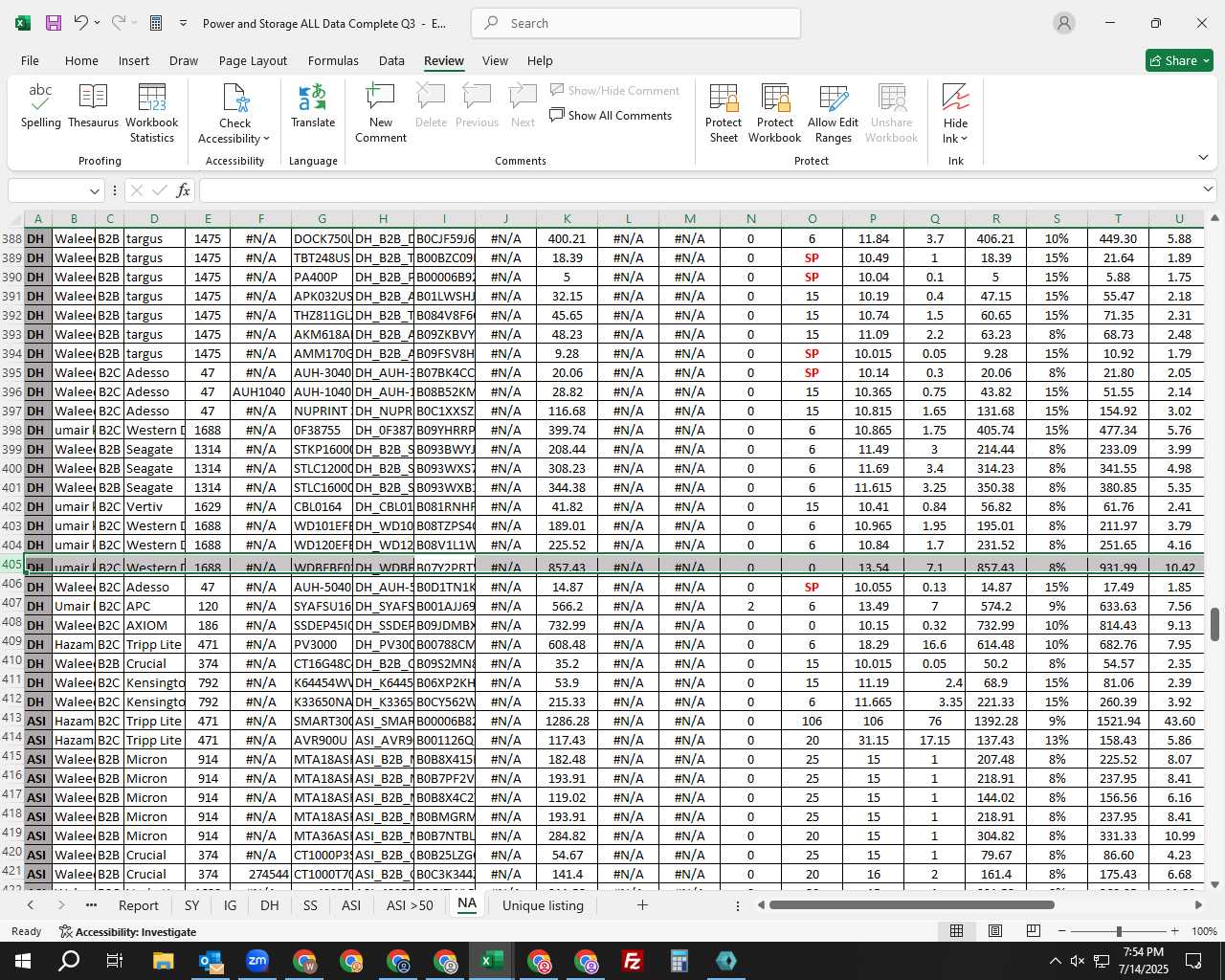The width and height of the screenshot is (1225, 980).
Task: Switch to the Data ribbon tab
Action: 391,60
